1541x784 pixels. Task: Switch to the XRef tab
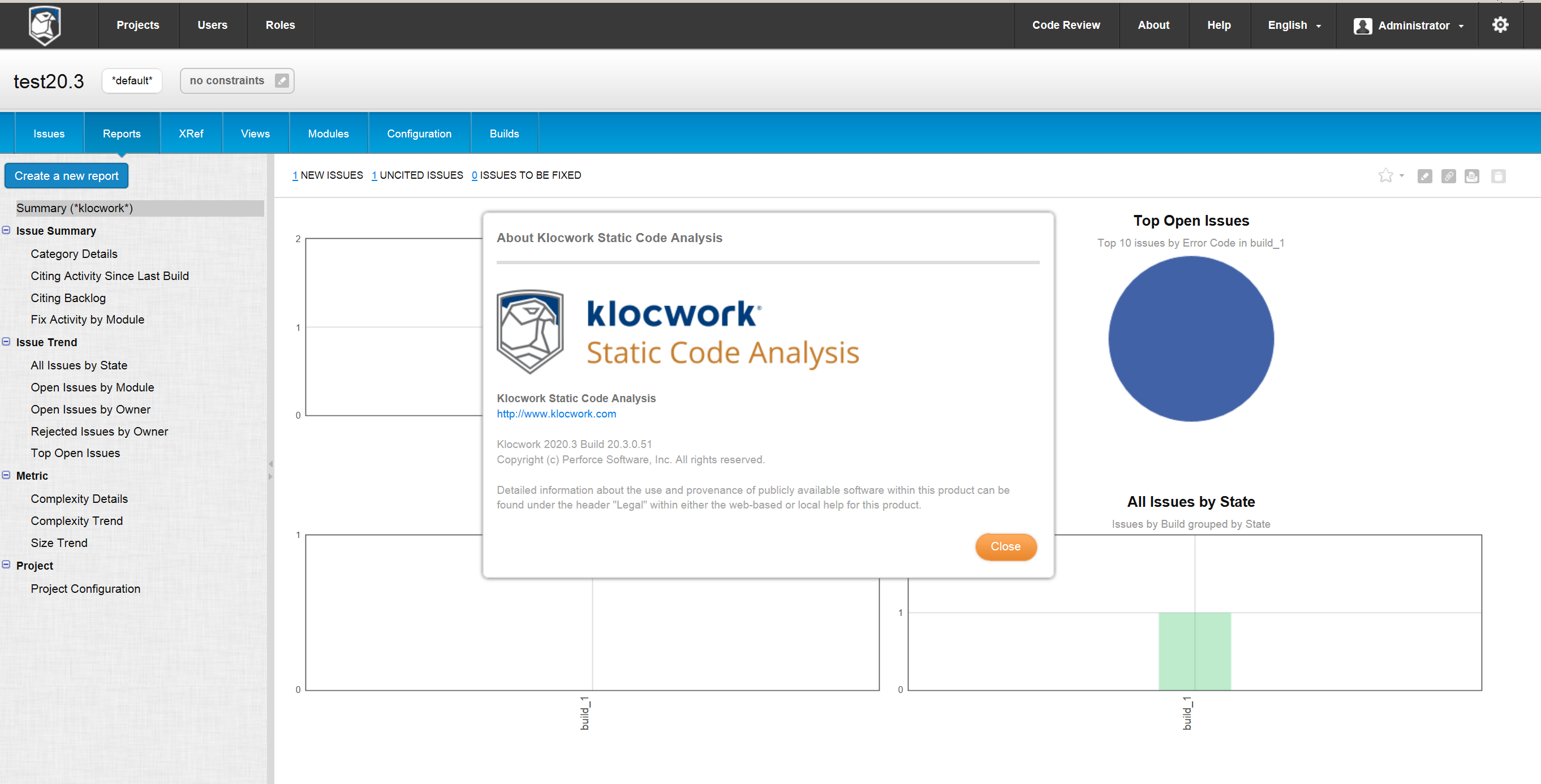[x=191, y=133]
